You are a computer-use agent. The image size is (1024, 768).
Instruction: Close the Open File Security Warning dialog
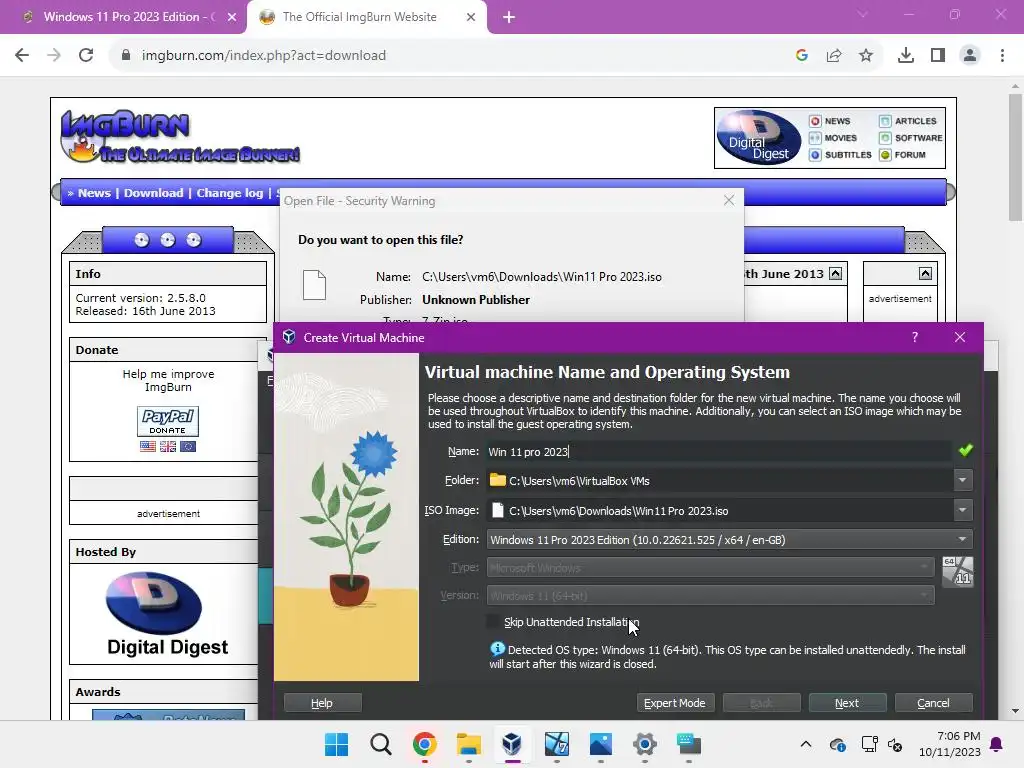tap(729, 200)
